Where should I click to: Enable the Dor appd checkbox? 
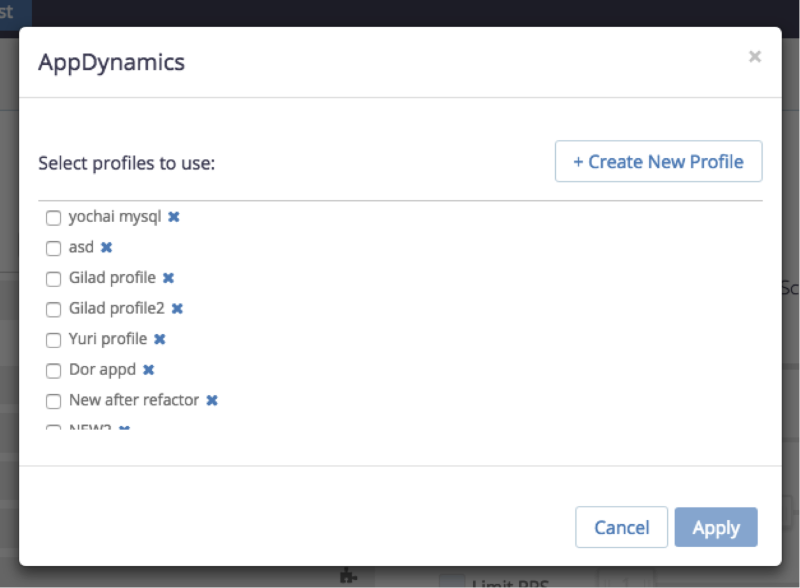pyautogui.click(x=53, y=371)
